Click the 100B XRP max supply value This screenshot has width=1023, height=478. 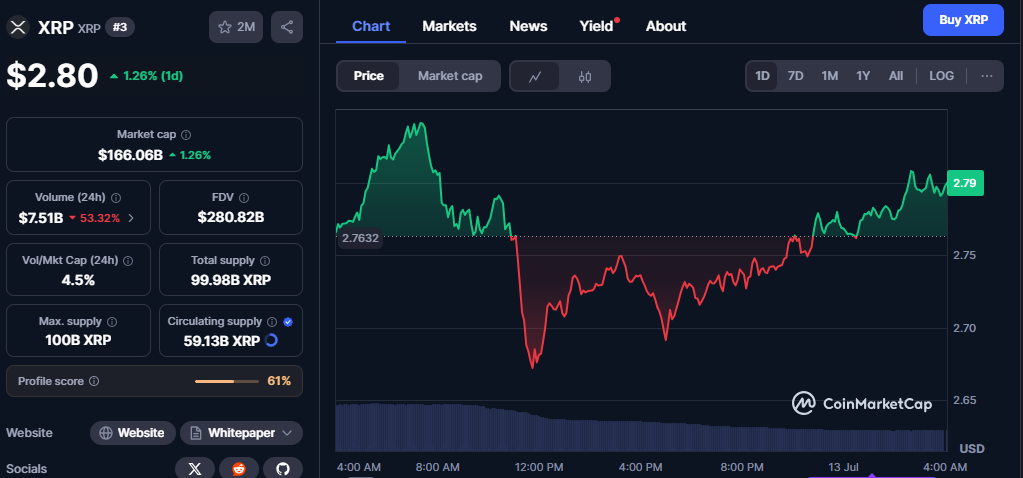tap(78, 340)
